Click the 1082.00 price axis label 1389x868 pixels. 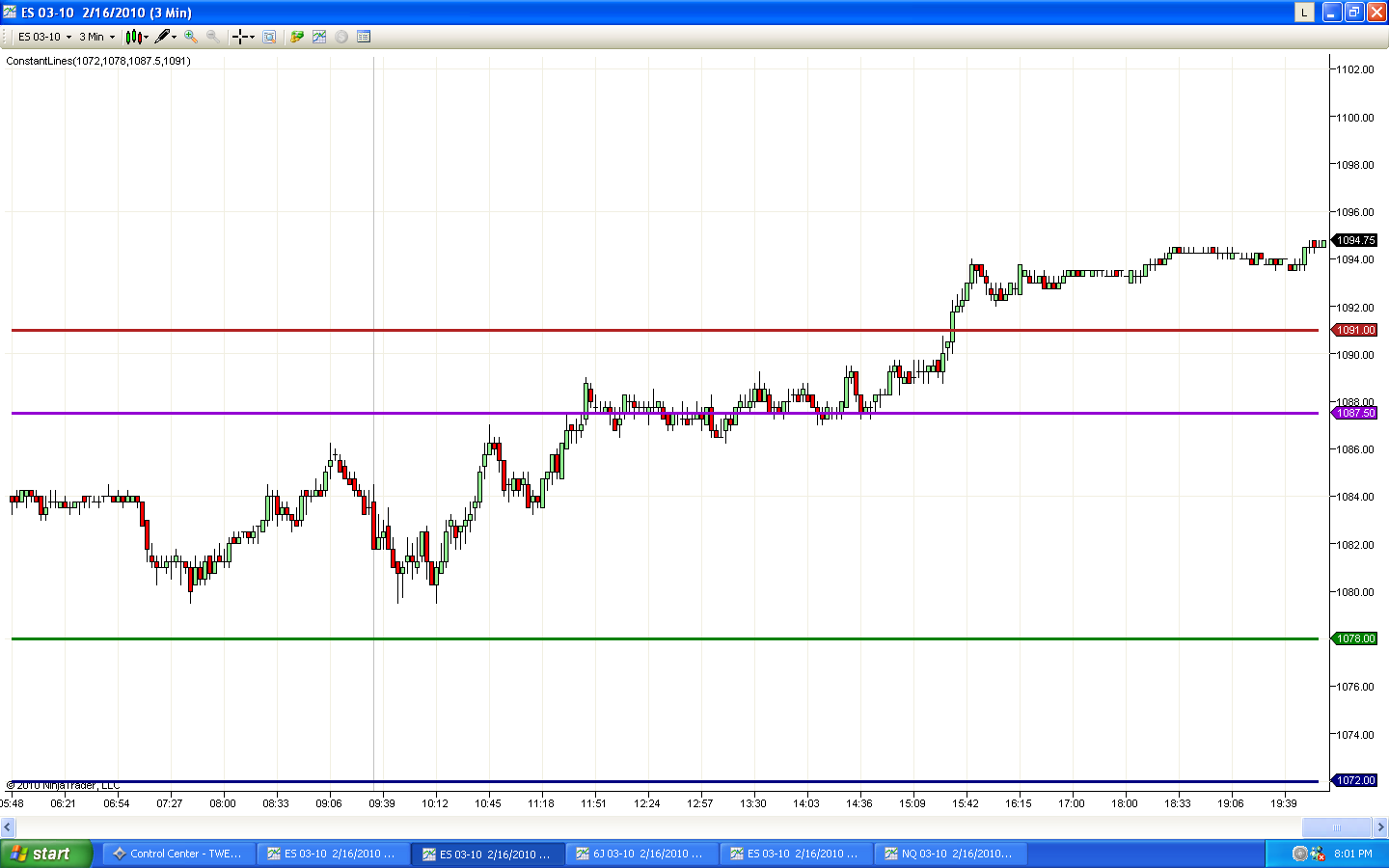click(1355, 545)
